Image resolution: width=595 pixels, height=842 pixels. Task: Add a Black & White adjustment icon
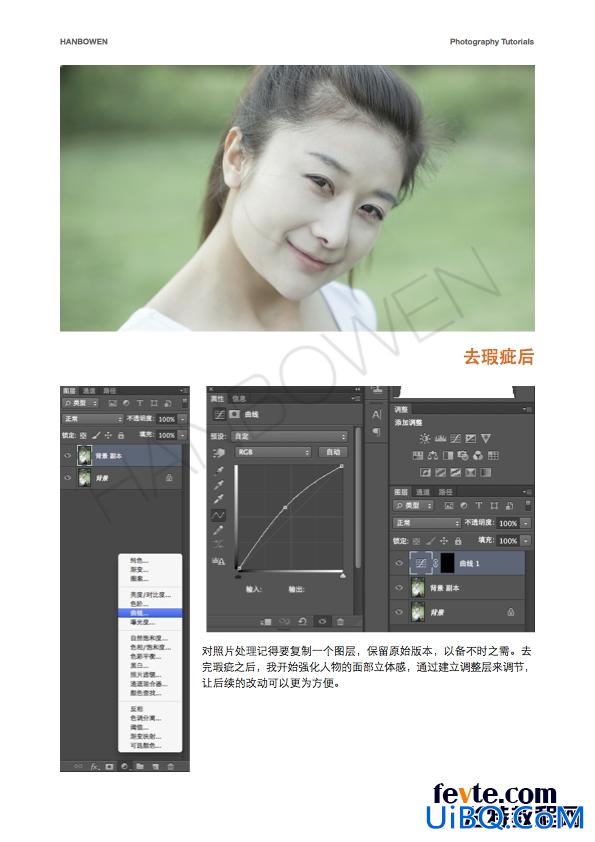pyautogui.click(x=448, y=455)
